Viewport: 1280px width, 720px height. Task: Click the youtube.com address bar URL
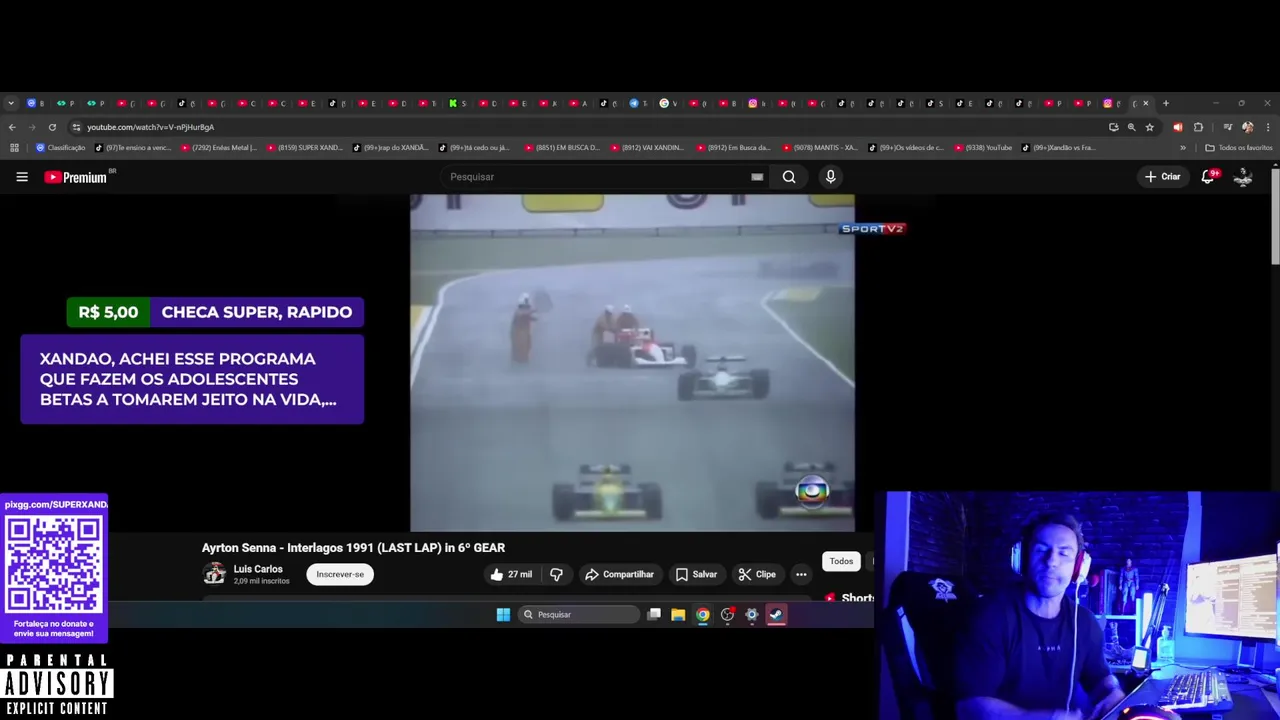[x=150, y=127]
